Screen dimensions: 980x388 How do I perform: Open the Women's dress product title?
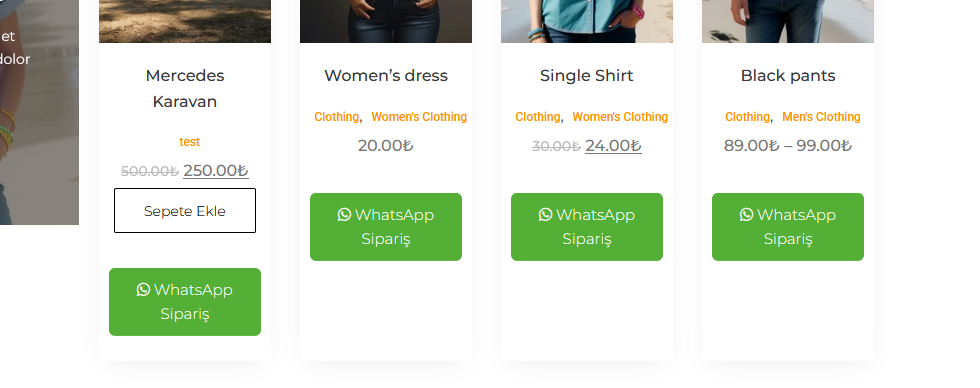(x=386, y=76)
